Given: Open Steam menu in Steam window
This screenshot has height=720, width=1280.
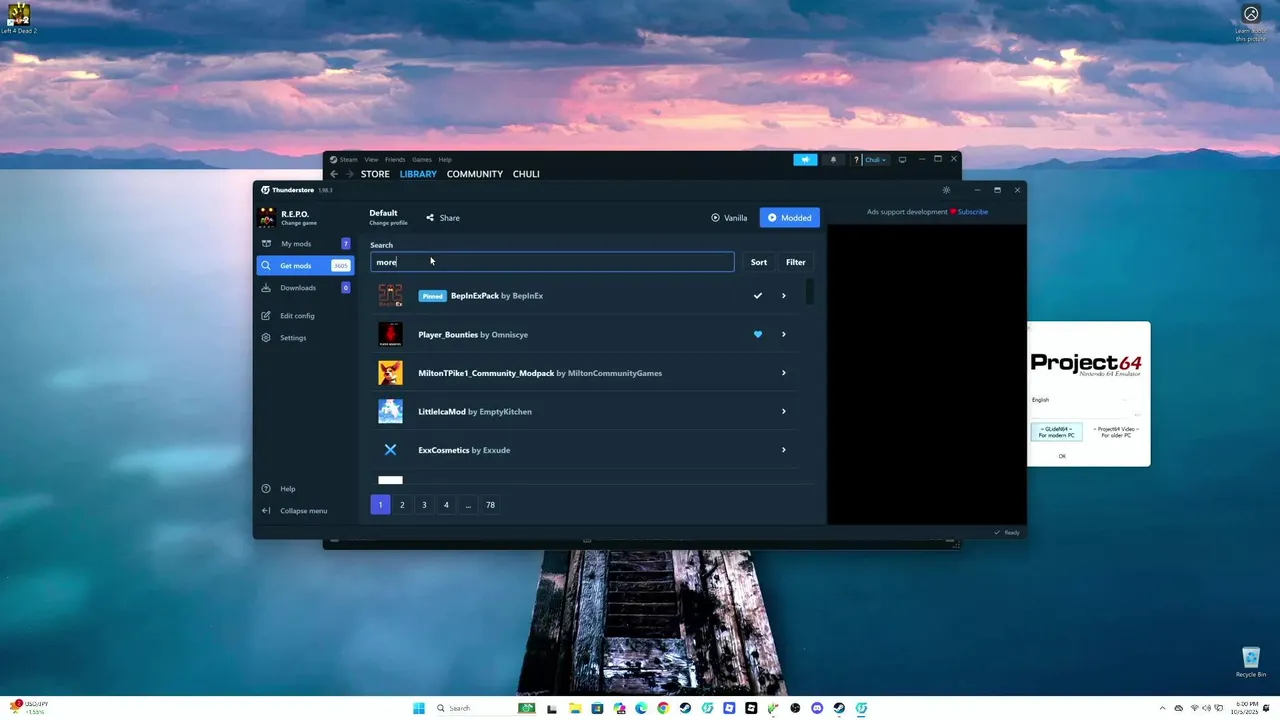Looking at the screenshot, I should pyautogui.click(x=348, y=160).
